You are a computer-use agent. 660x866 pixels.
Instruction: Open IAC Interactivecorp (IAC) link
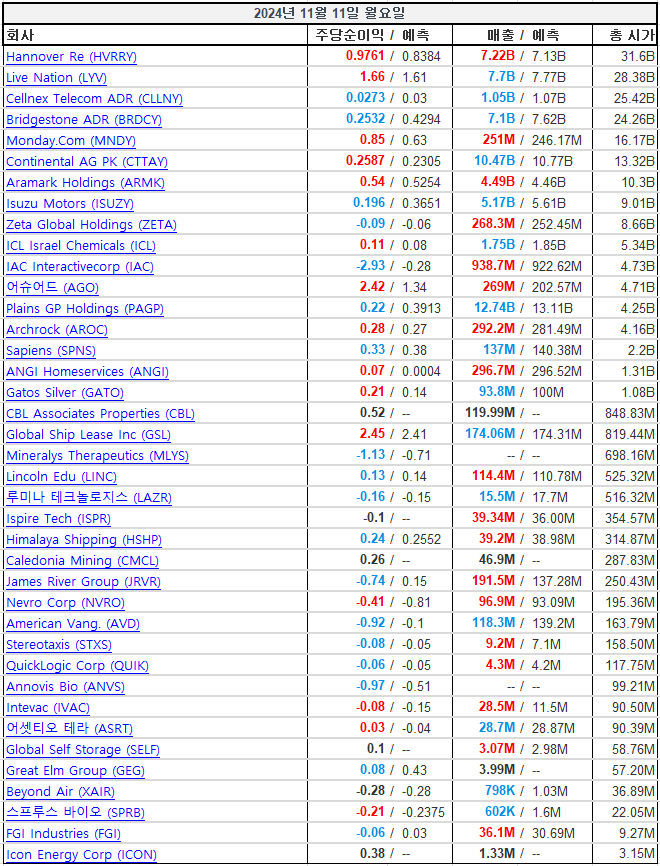[80, 266]
